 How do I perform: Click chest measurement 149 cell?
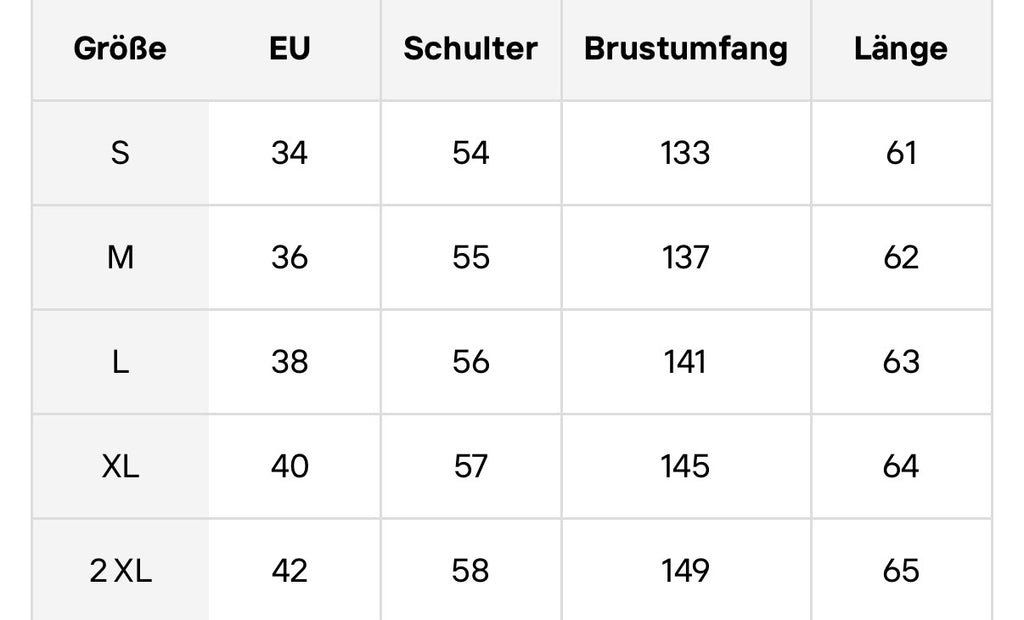[x=686, y=571]
